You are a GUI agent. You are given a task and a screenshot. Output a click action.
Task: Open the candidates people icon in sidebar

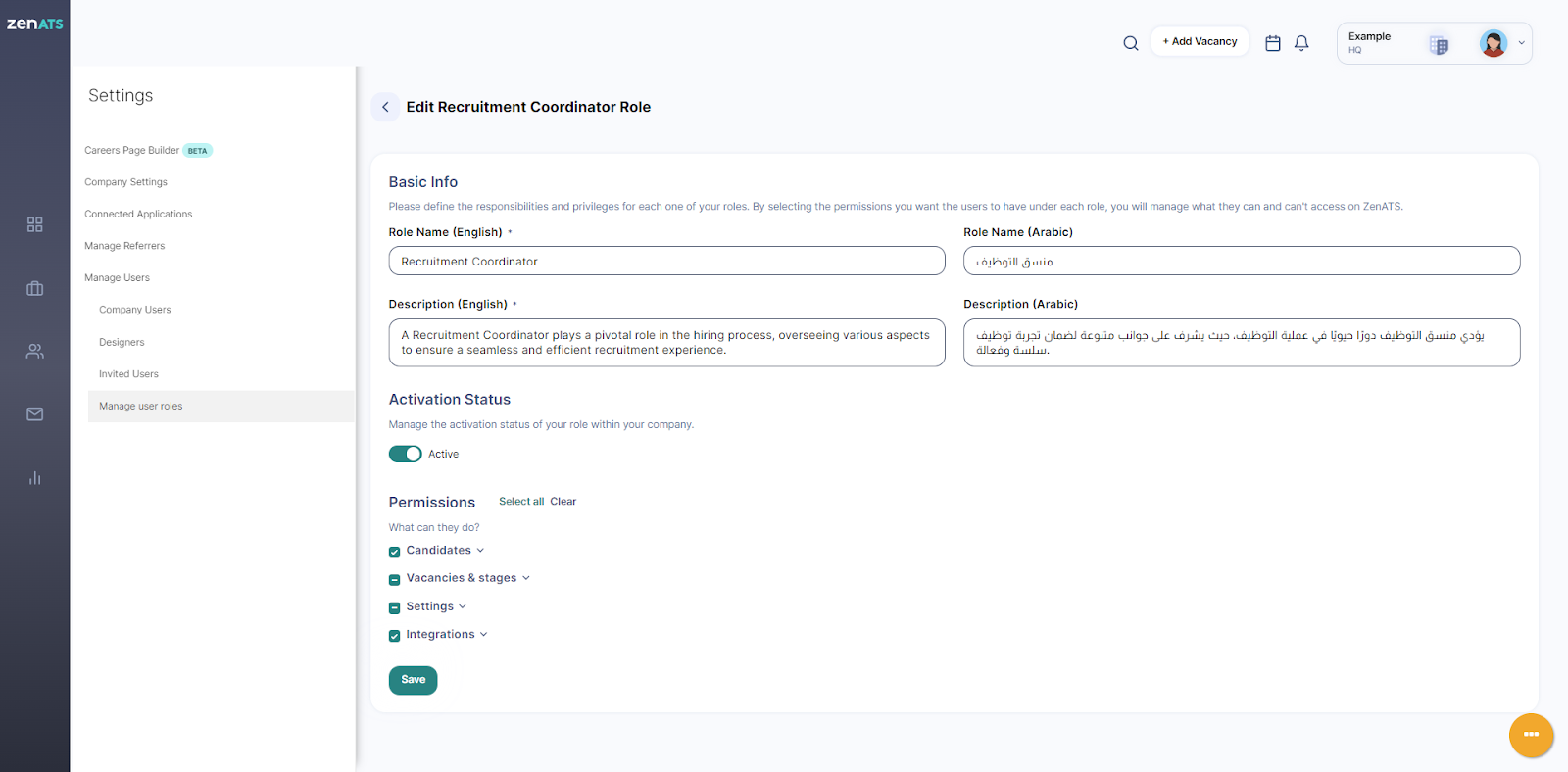point(35,351)
